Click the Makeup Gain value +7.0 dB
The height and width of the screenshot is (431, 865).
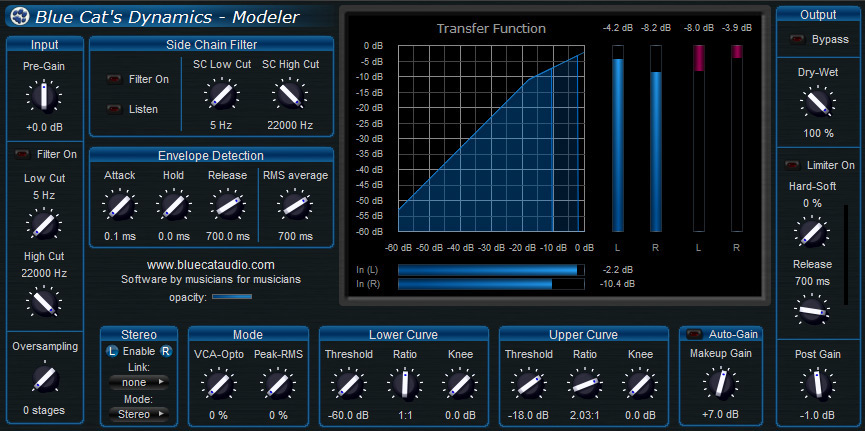(720, 414)
